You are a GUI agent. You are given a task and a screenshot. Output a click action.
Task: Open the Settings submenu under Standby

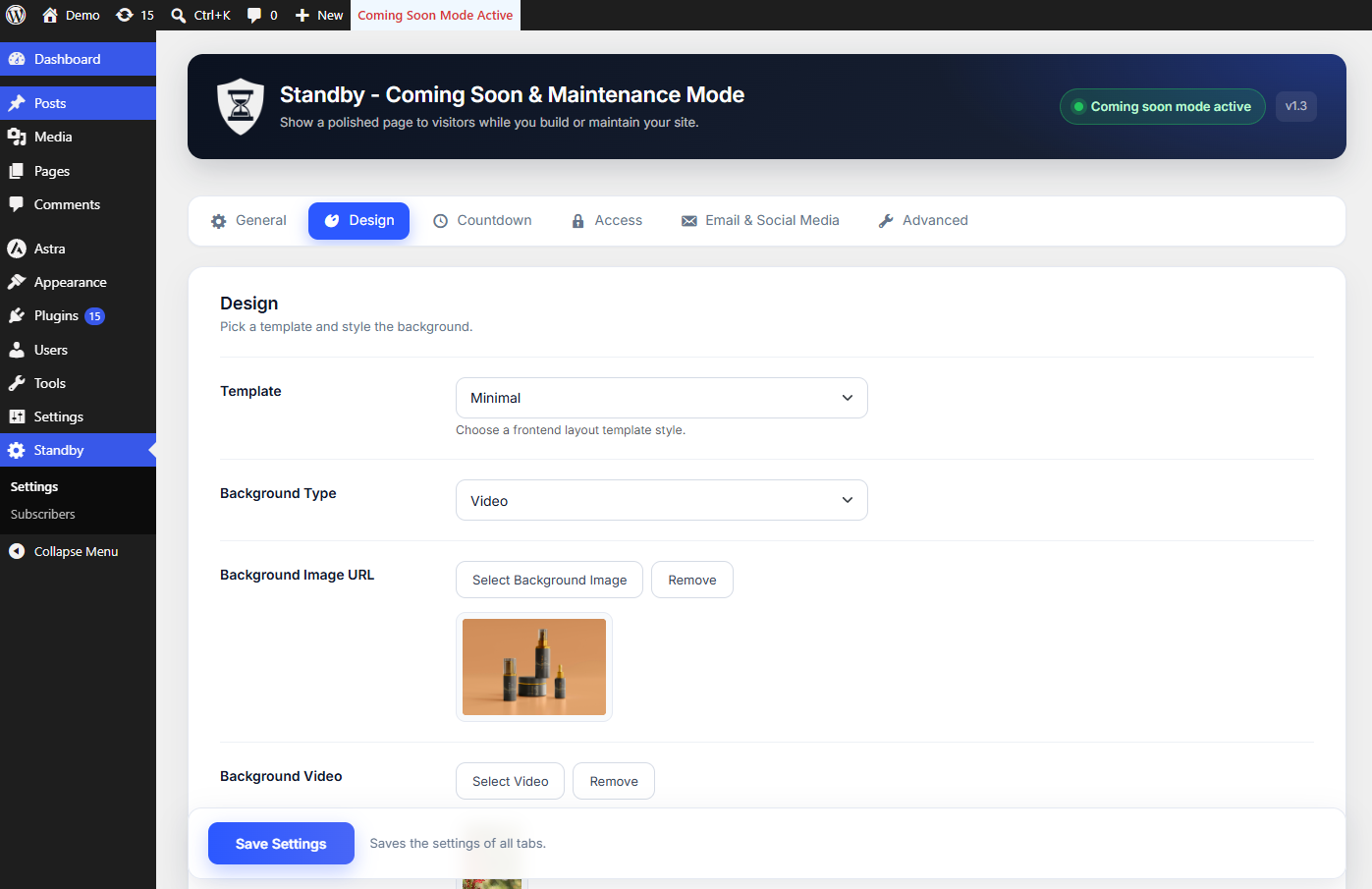click(x=34, y=486)
